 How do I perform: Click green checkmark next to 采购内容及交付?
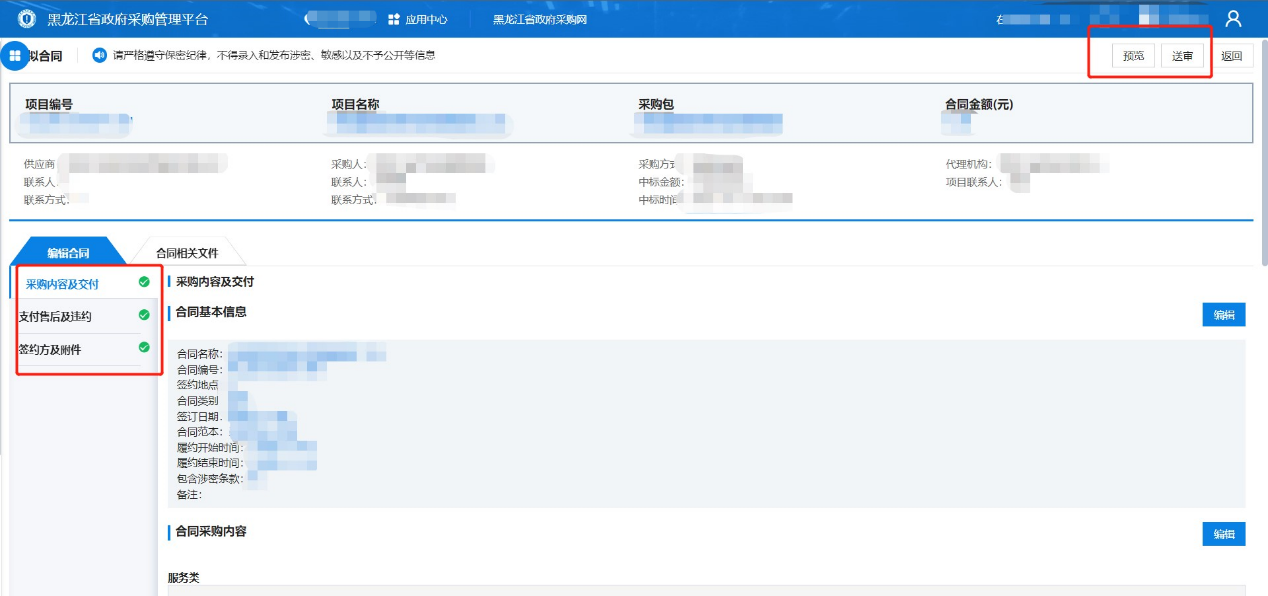click(144, 283)
